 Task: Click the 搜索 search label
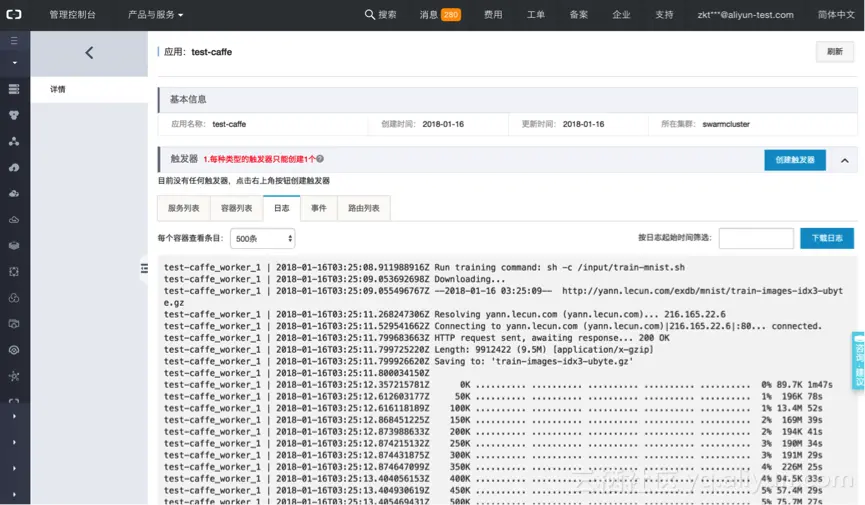[x=387, y=15]
